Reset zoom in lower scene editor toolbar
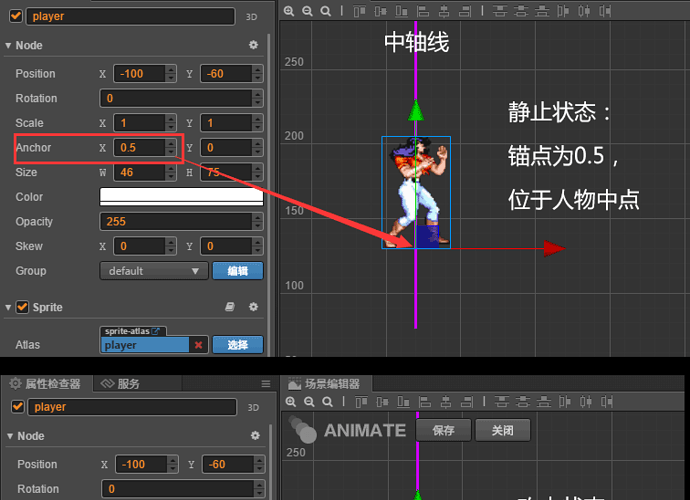Viewport: 690px width, 500px height. coord(327,401)
